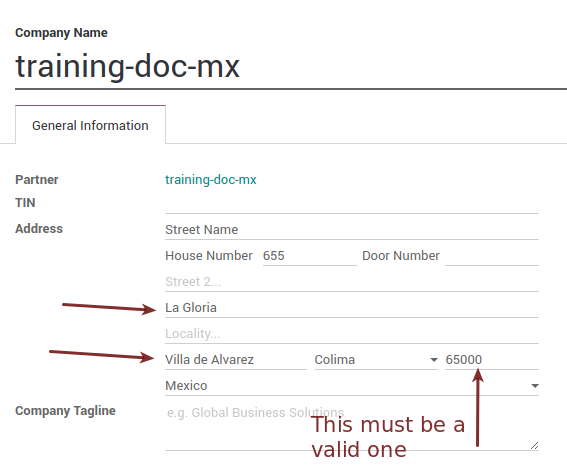Open the training-doc-mx partner link
This screenshot has height=471, width=567.
tap(211, 180)
